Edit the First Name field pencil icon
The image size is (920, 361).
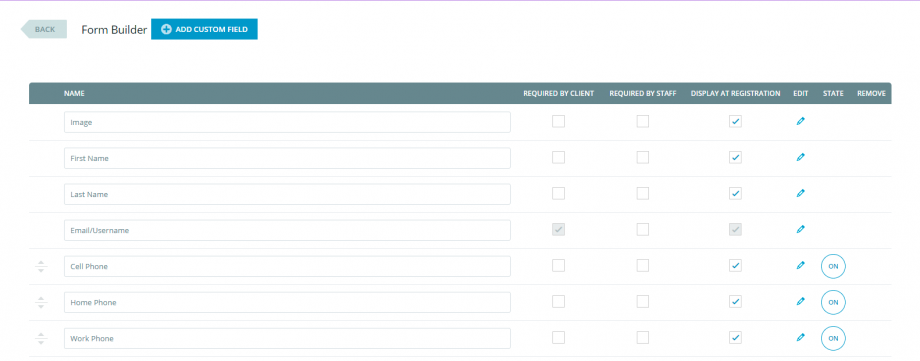pos(800,157)
